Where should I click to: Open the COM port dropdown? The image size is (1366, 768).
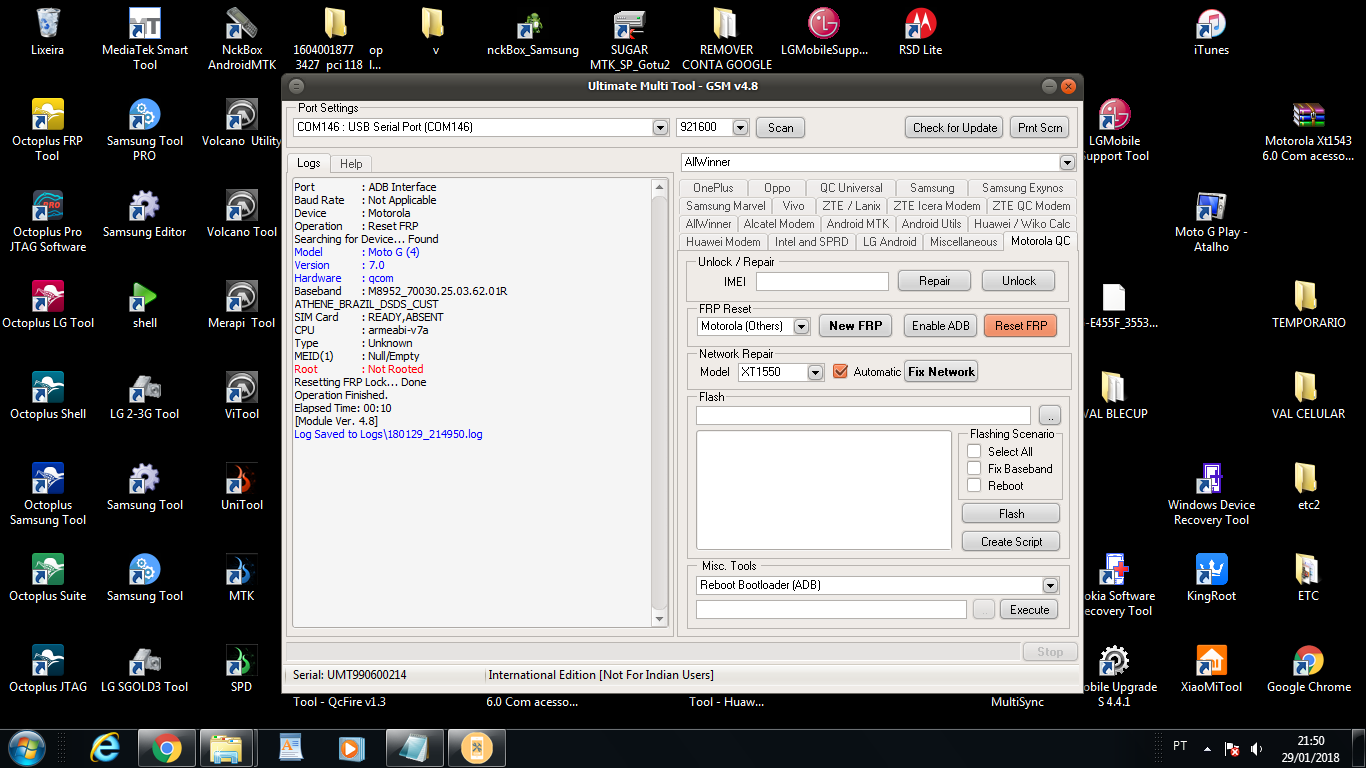point(660,127)
